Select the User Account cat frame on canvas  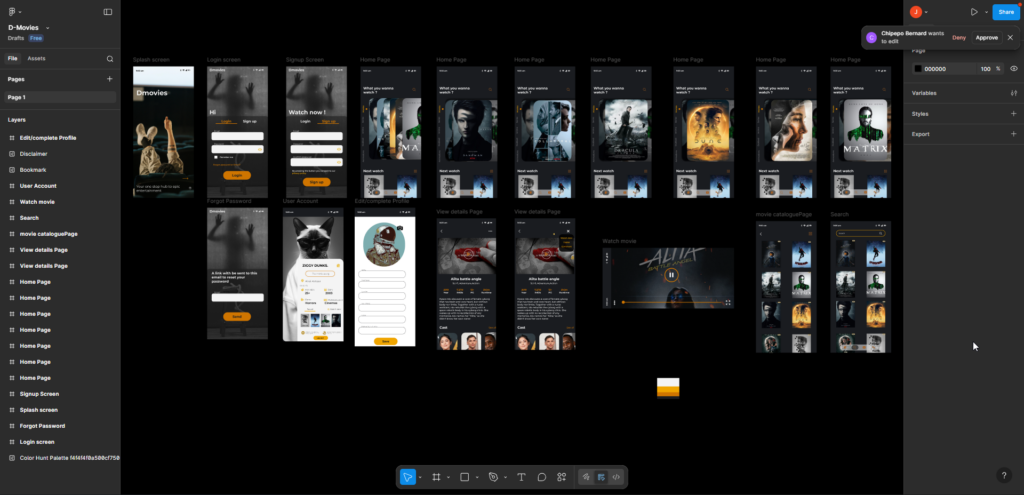point(313,274)
